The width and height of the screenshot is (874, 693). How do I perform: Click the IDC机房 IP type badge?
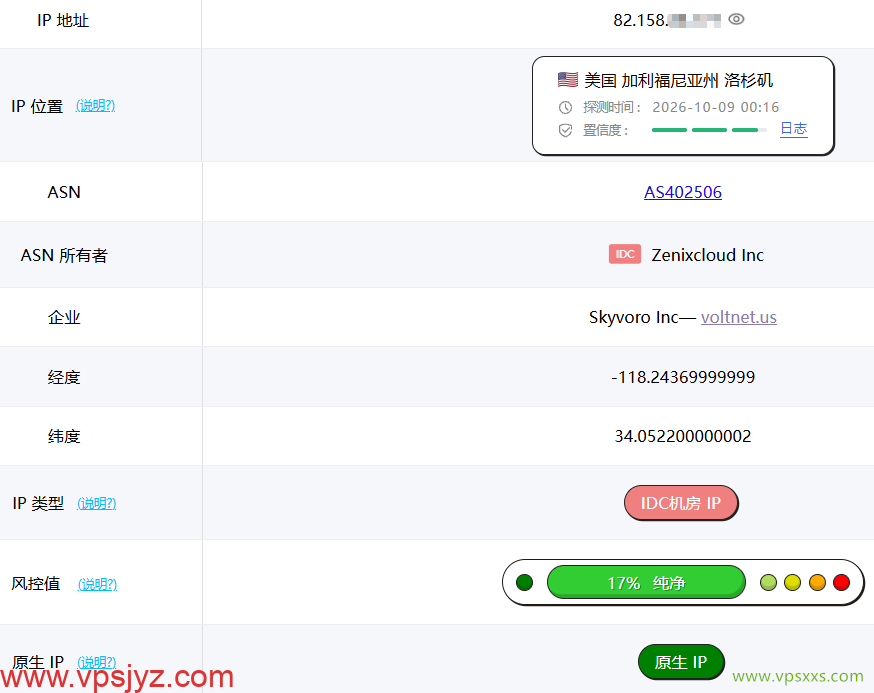pyautogui.click(x=681, y=503)
